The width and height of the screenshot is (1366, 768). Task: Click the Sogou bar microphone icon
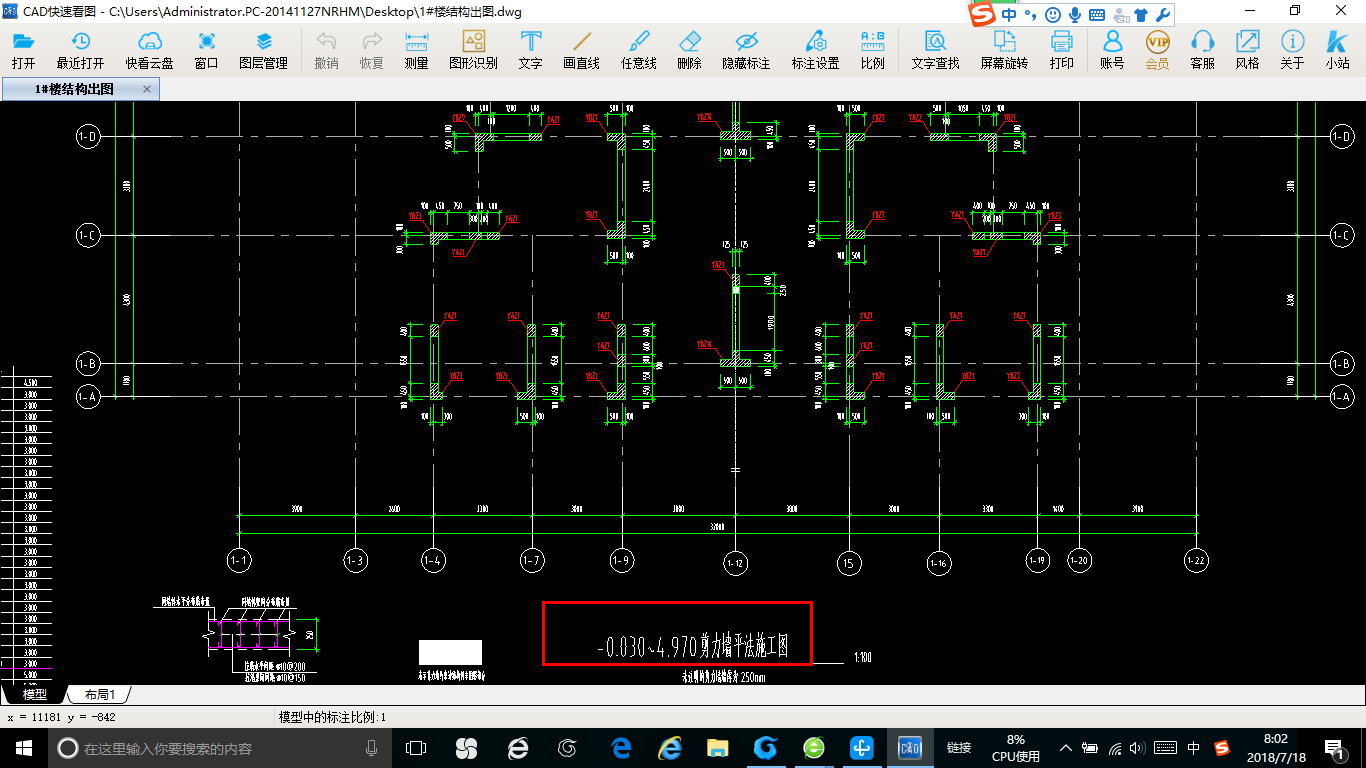[x=1075, y=15]
